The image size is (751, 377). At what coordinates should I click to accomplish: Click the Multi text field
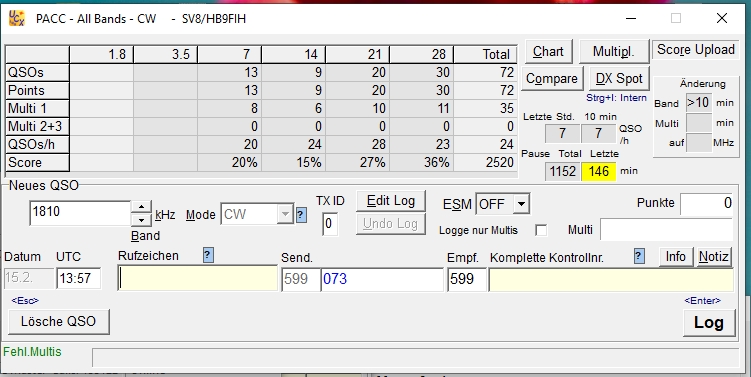point(666,230)
